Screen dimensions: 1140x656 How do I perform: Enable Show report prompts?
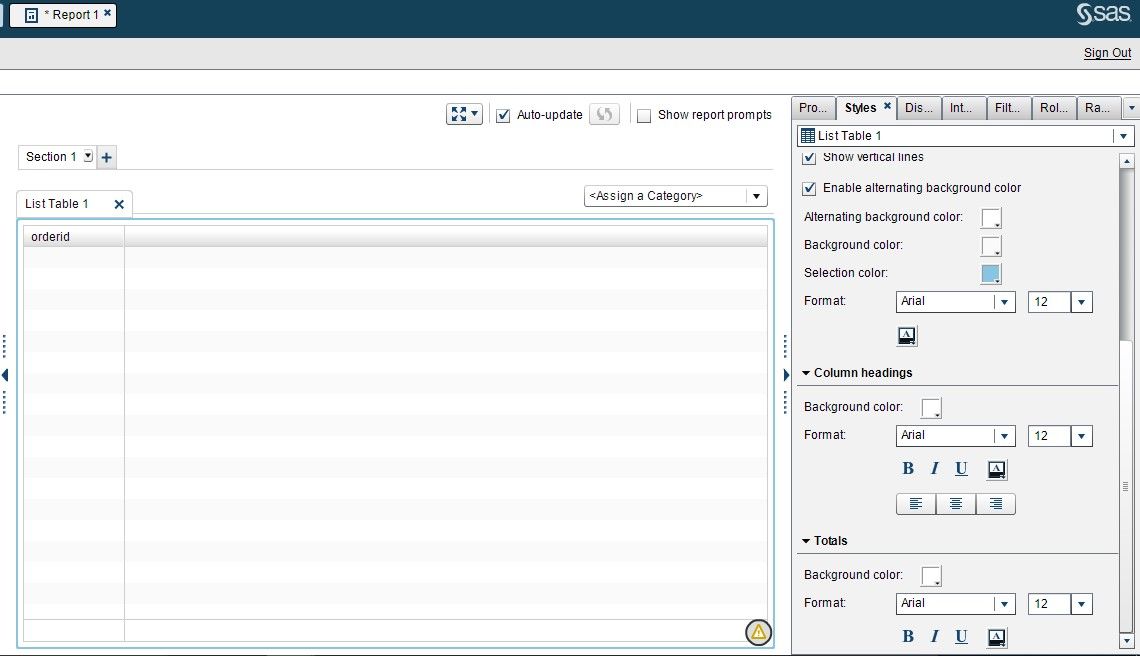(x=644, y=115)
